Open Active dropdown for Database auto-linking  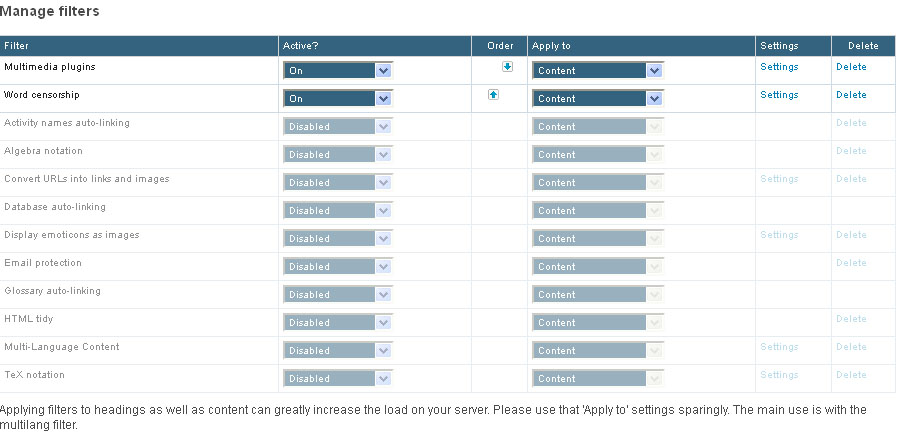tap(338, 210)
